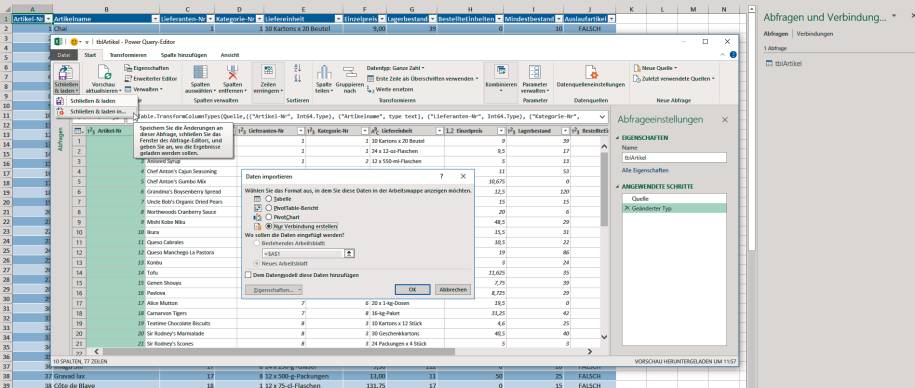915x388 pixels.
Task: Switch to Verbindungen tab in Excel pane
Action: [815, 34]
